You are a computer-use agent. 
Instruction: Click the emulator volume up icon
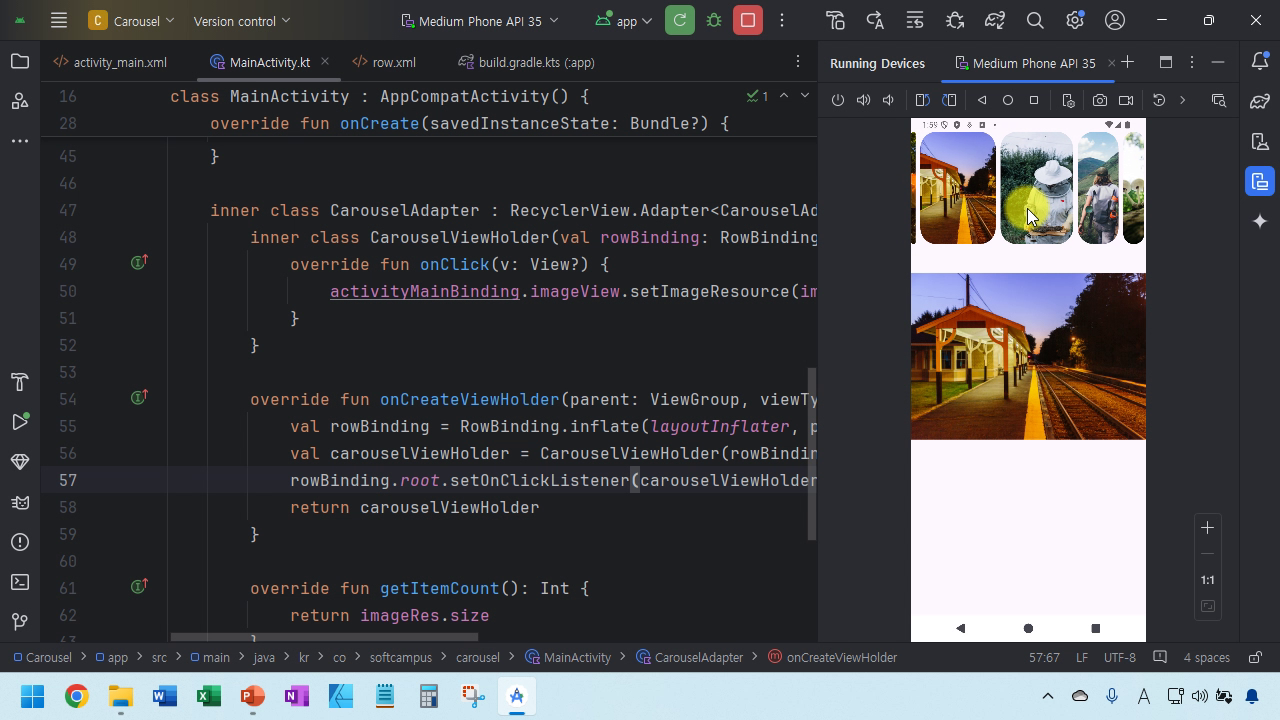coord(863,100)
